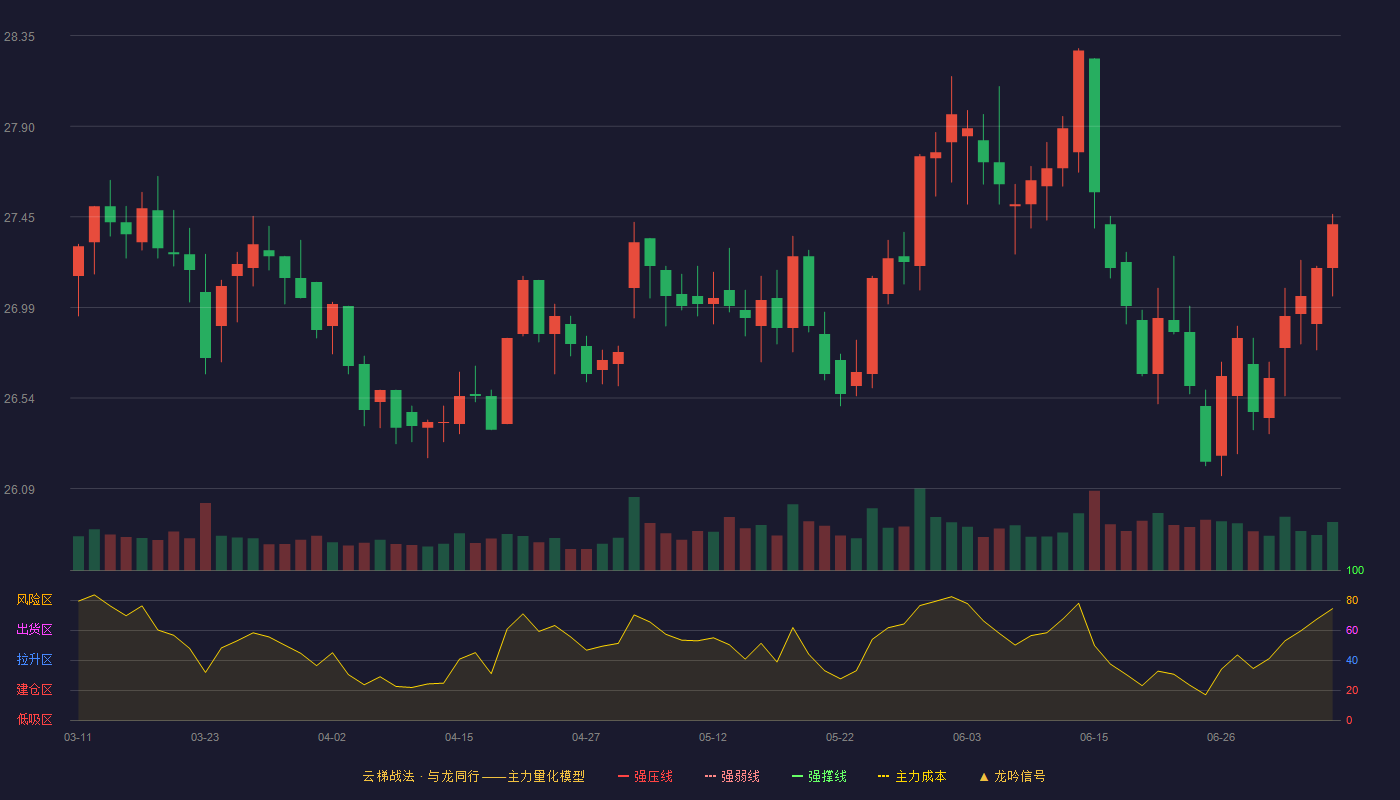
Task: Click the 04-27 date label
Action: coord(586,737)
